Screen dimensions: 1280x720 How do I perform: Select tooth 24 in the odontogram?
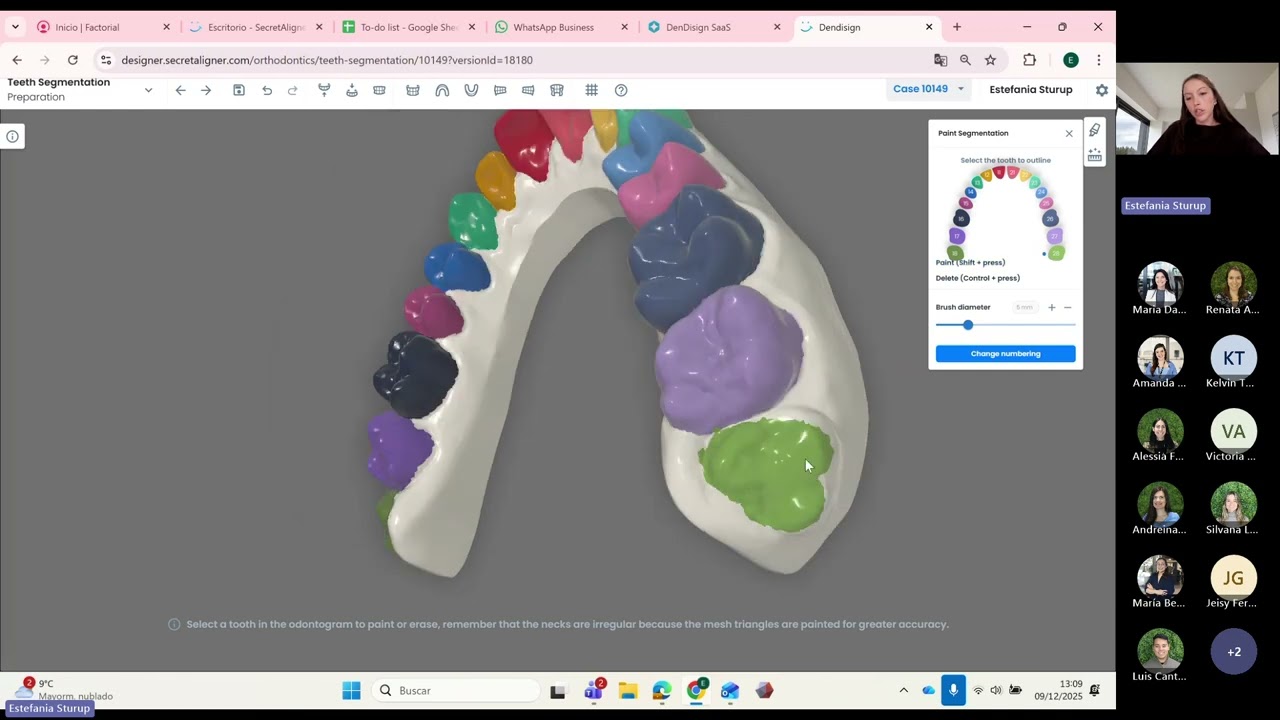coord(1041,192)
